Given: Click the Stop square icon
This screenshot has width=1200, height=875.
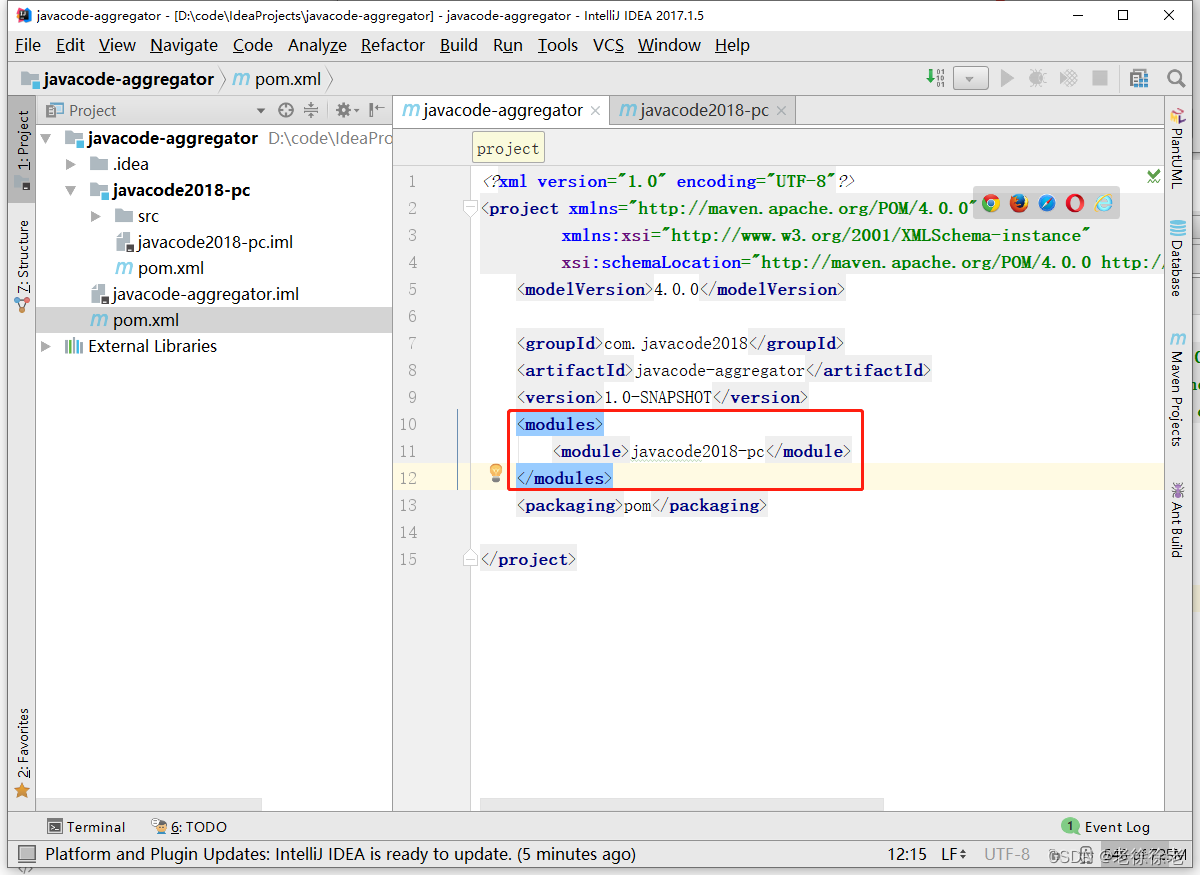Looking at the screenshot, I should click(1100, 78).
